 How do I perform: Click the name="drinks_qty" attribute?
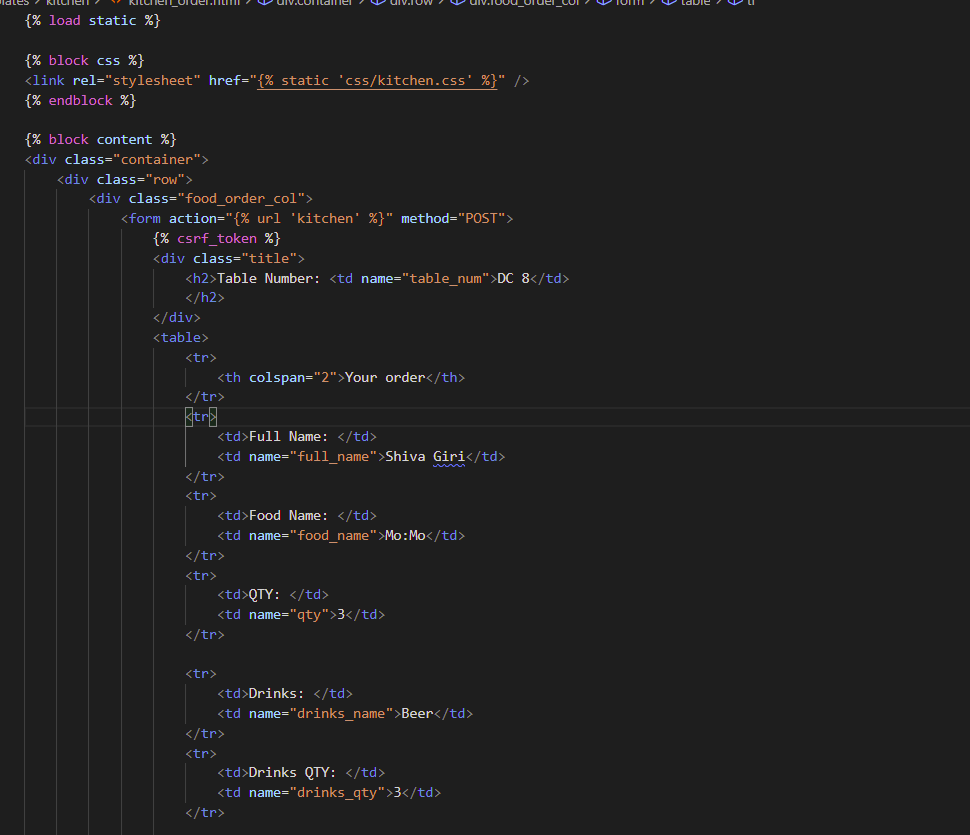coord(317,792)
